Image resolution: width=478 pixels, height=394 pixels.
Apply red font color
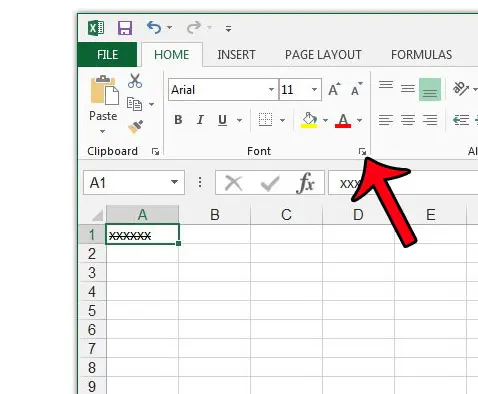343,120
